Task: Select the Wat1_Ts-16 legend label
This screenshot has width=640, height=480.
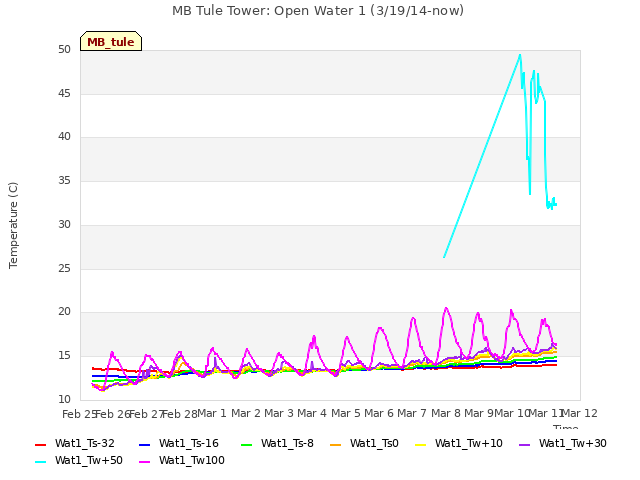Action: pos(189,444)
